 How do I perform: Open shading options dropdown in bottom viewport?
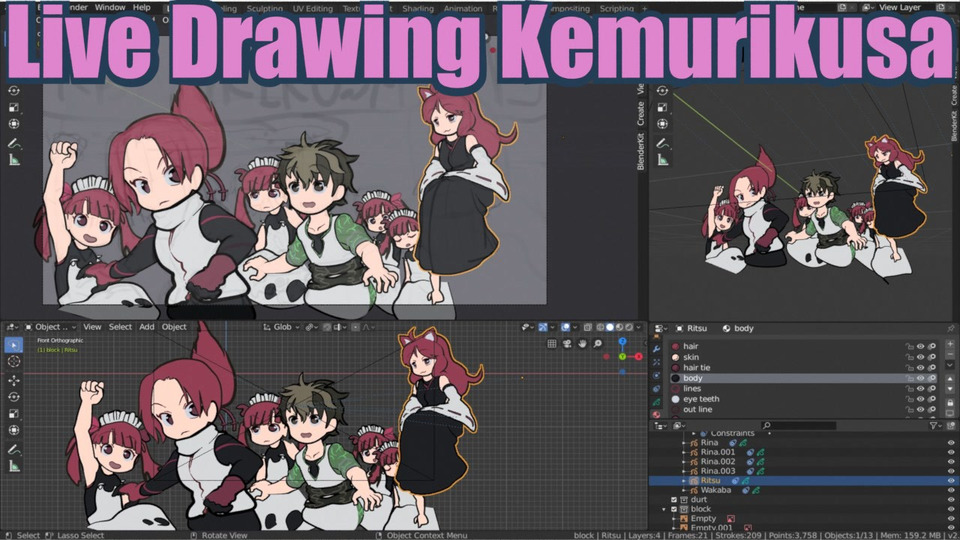click(639, 327)
